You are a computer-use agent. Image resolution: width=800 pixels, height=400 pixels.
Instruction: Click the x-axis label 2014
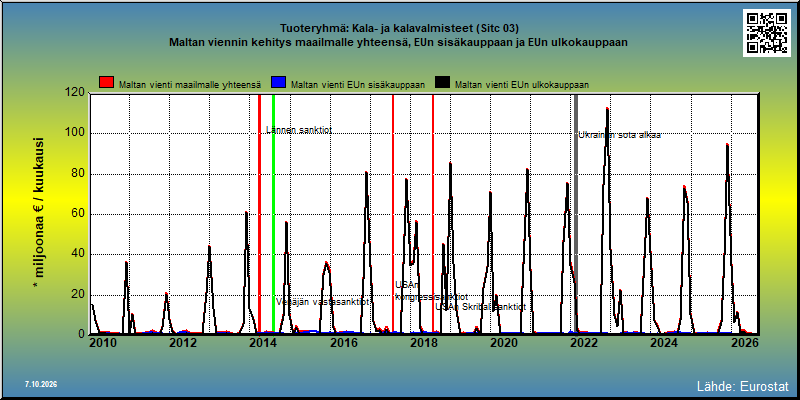[x=263, y=343]
